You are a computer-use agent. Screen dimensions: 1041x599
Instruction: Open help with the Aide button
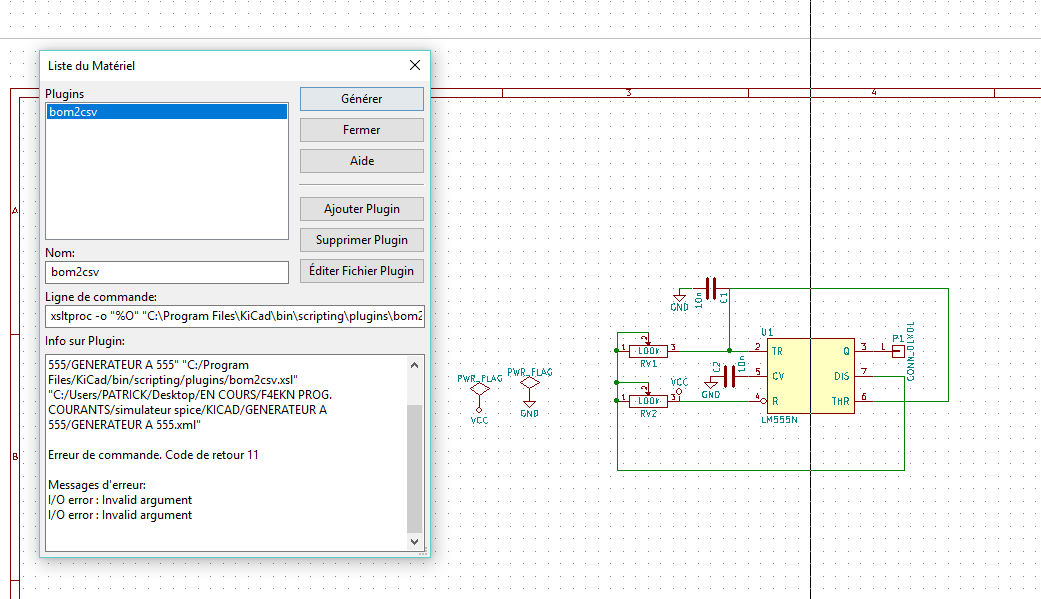pyautogui.click(x=361, y=161)
